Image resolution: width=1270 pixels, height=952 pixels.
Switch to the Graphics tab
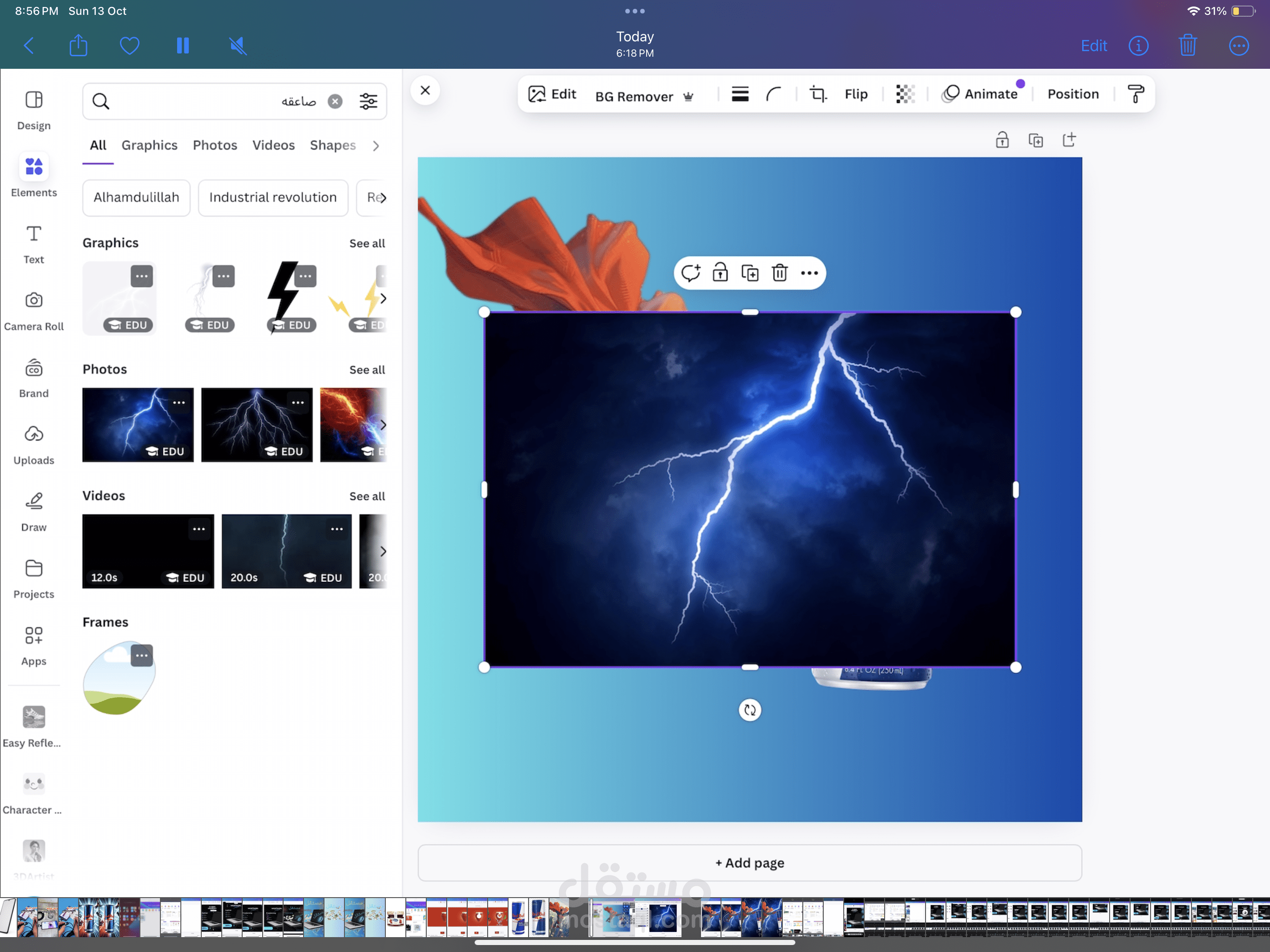[149, 145]
